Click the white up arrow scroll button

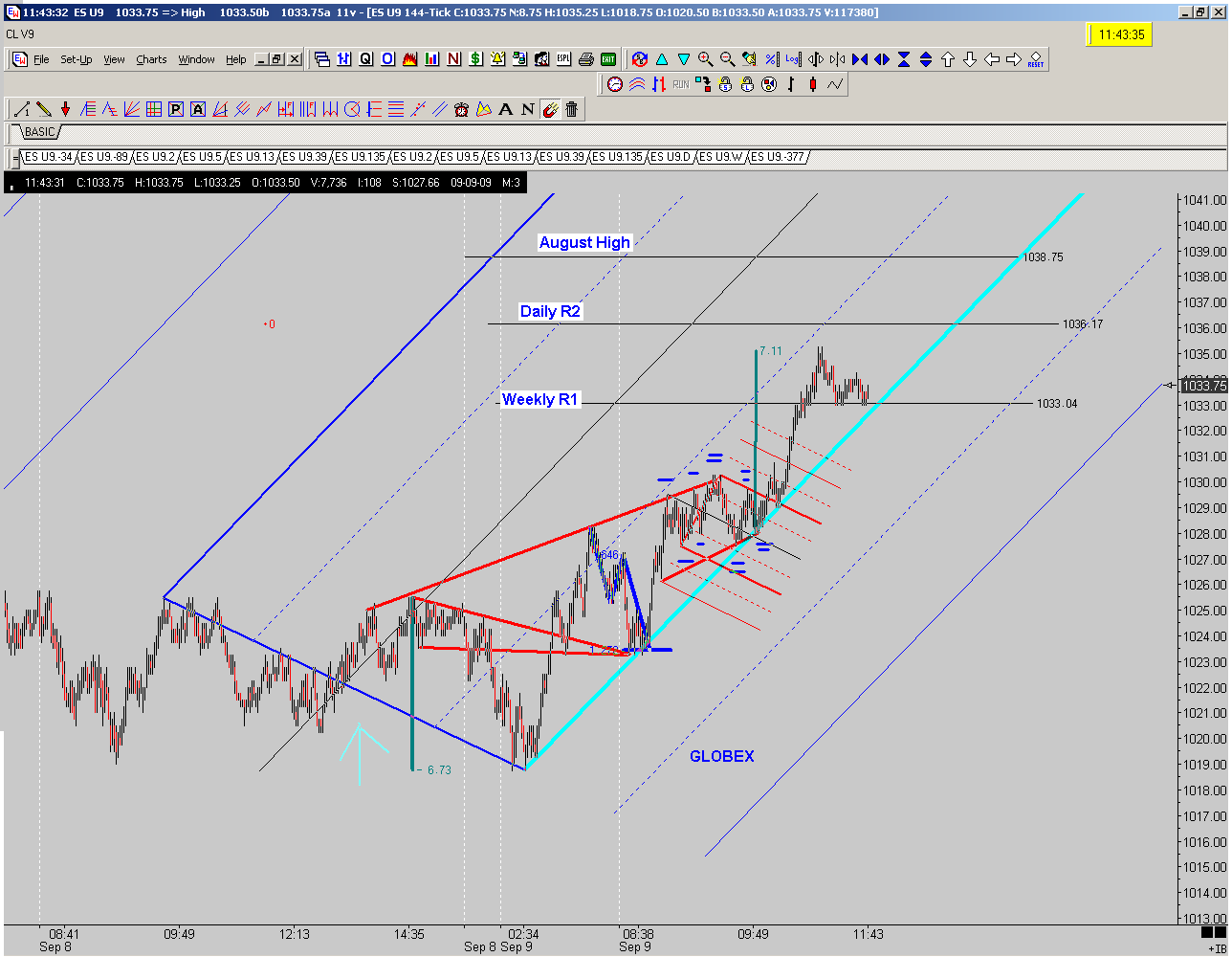point(948,59)
